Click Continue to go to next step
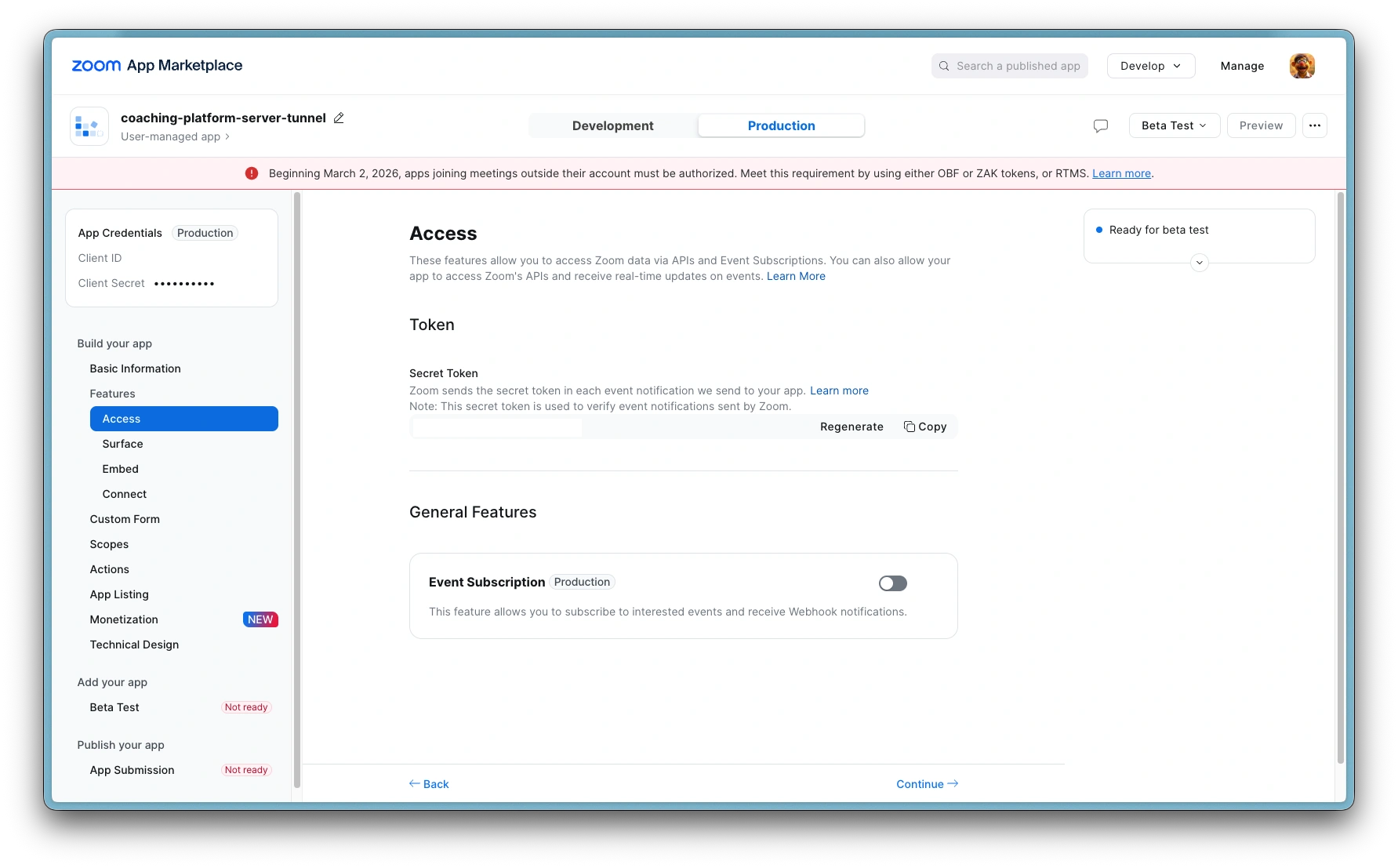The height and width of the screenshot is (868, 1398). click(927, 784)
